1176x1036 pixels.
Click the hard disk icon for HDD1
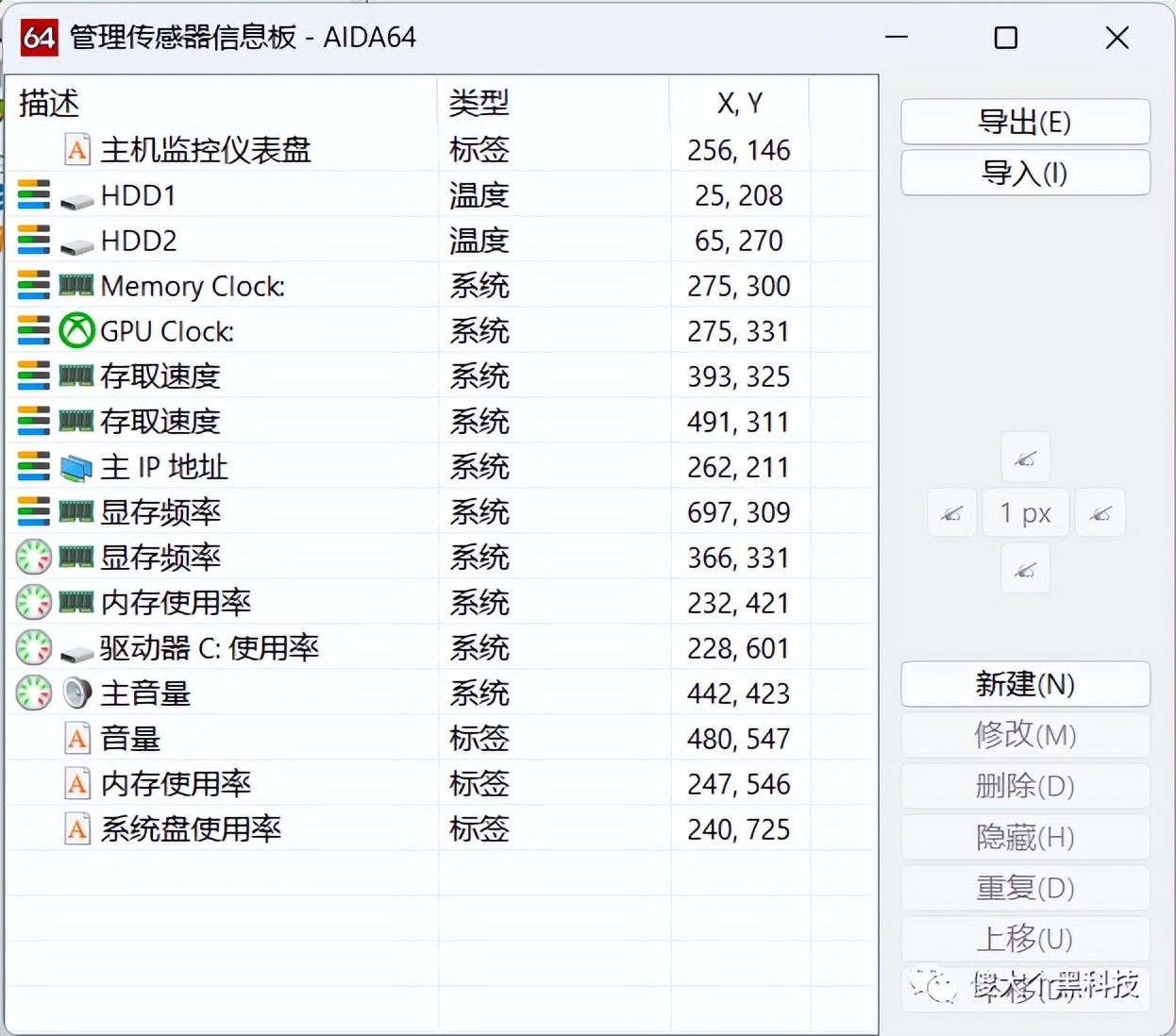(76, 195)
